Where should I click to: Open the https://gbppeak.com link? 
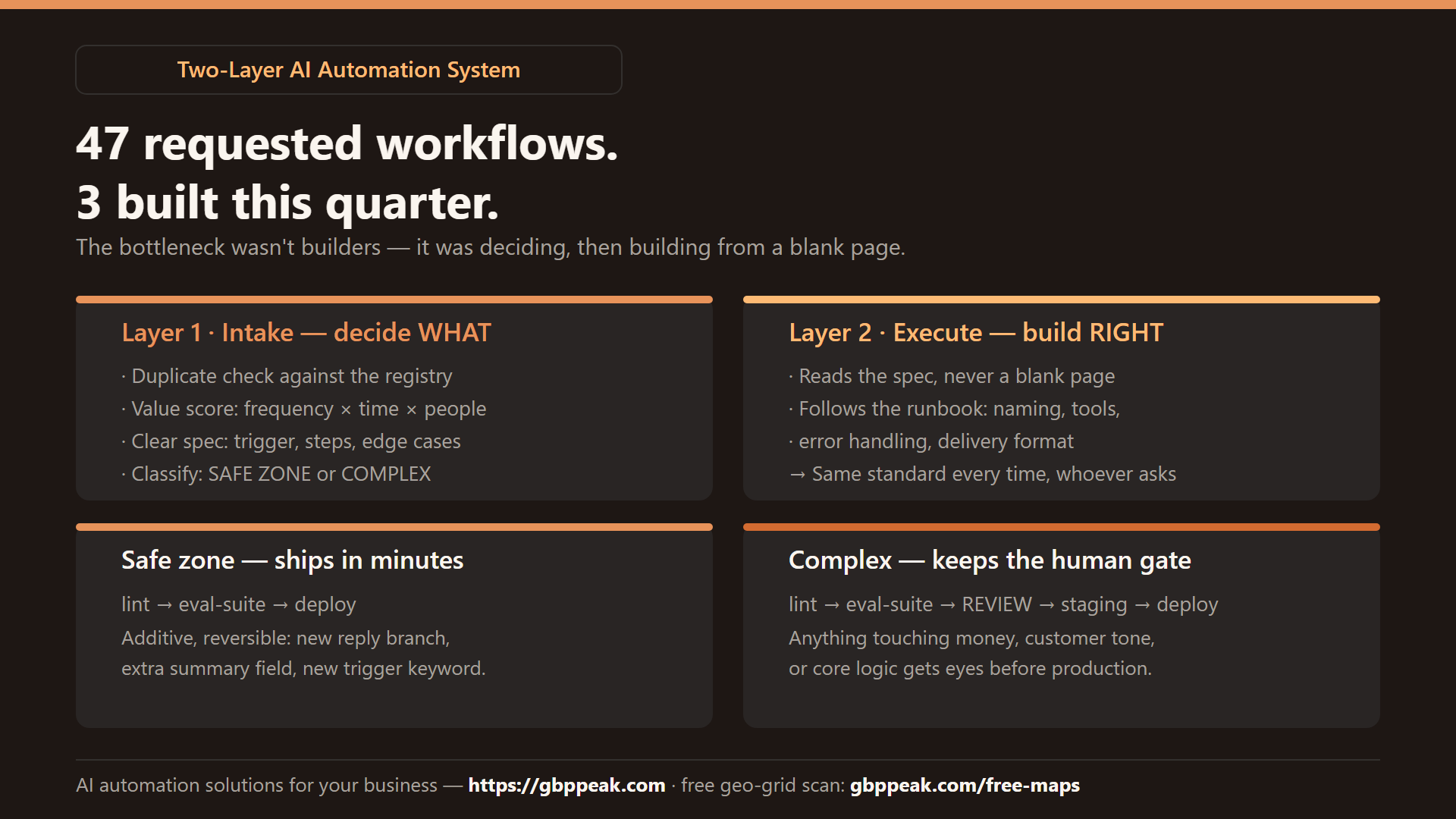coord(566,785)
